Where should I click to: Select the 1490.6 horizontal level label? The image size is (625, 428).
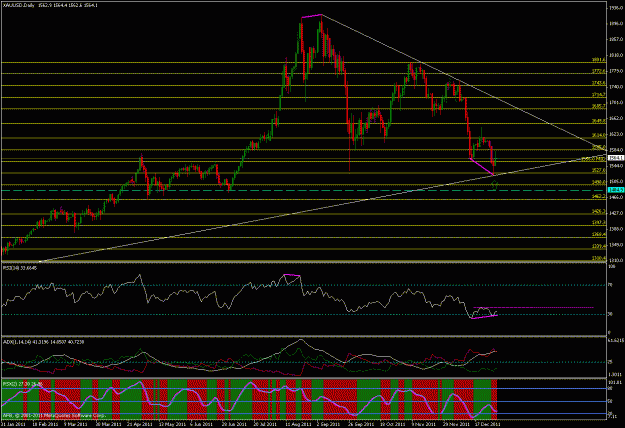[x=598, y=182]
